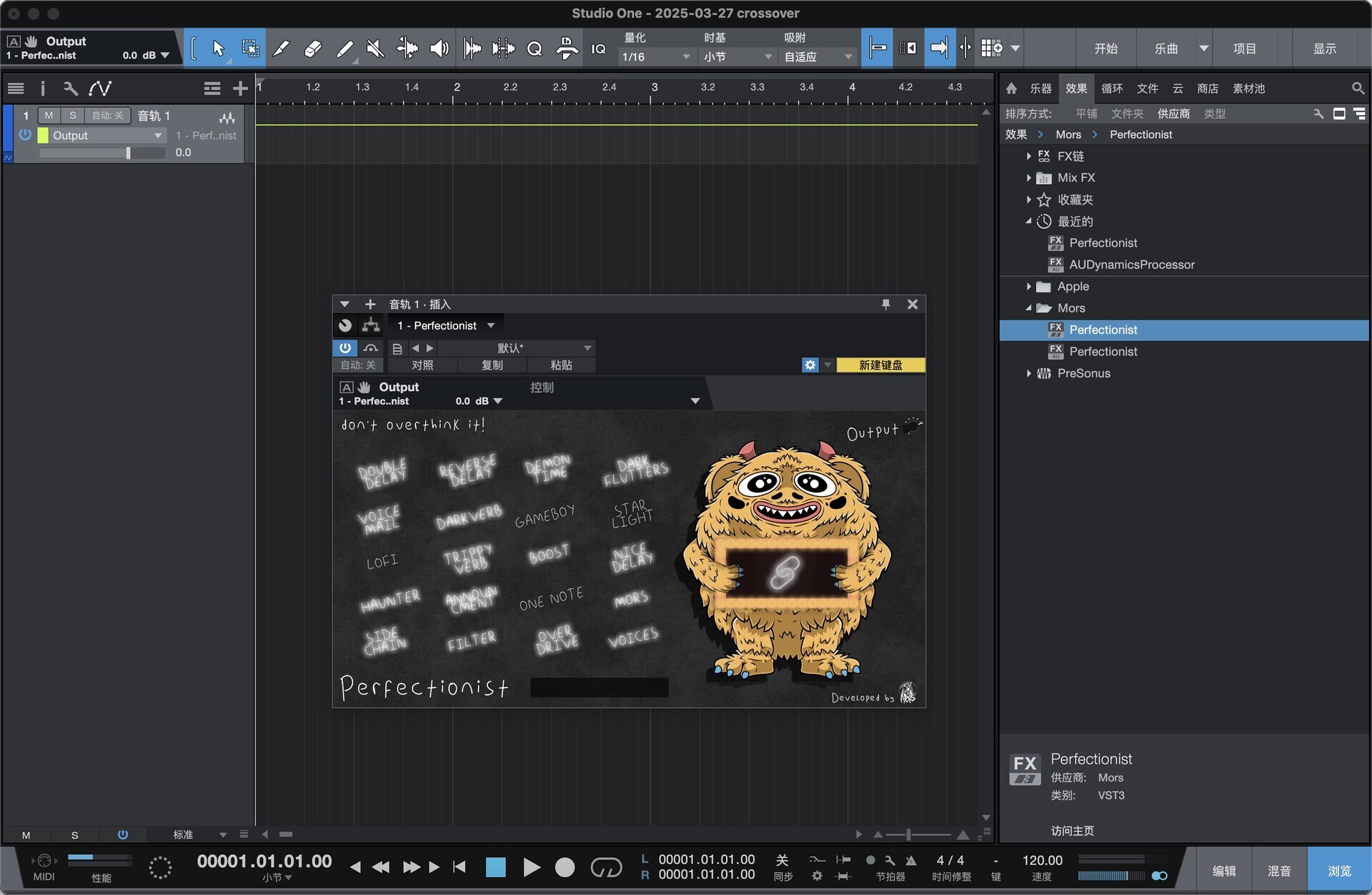Viewport: 1372px width, 895px height.
Task: Select the Range tool
Action: coord(250,48)
